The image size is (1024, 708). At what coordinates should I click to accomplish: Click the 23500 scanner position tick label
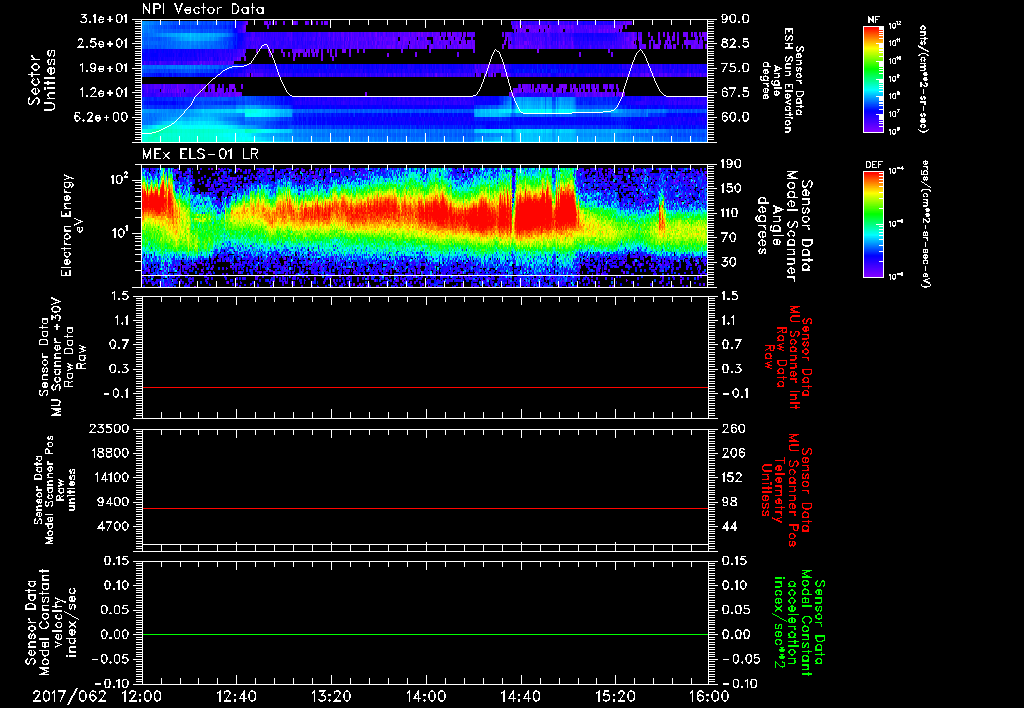coord(110,428)
